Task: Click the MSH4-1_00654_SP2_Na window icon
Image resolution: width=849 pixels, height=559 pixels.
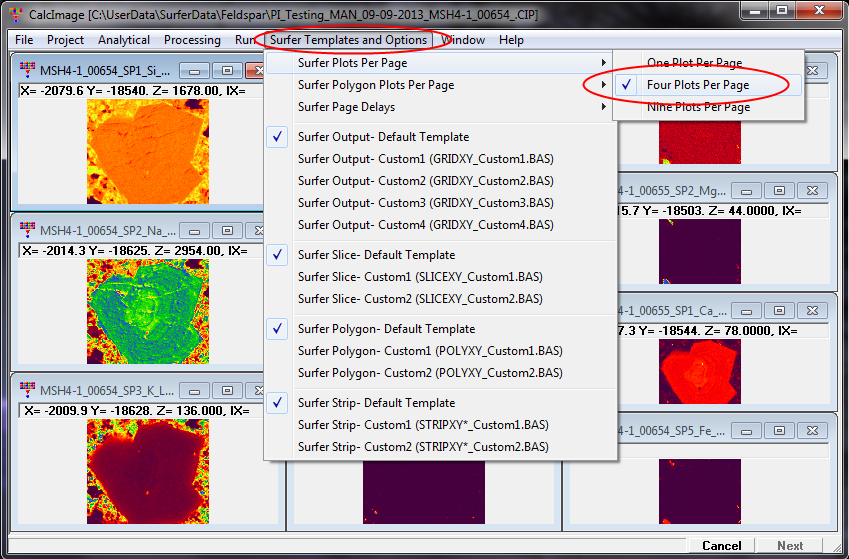Action: pos(27,230)
